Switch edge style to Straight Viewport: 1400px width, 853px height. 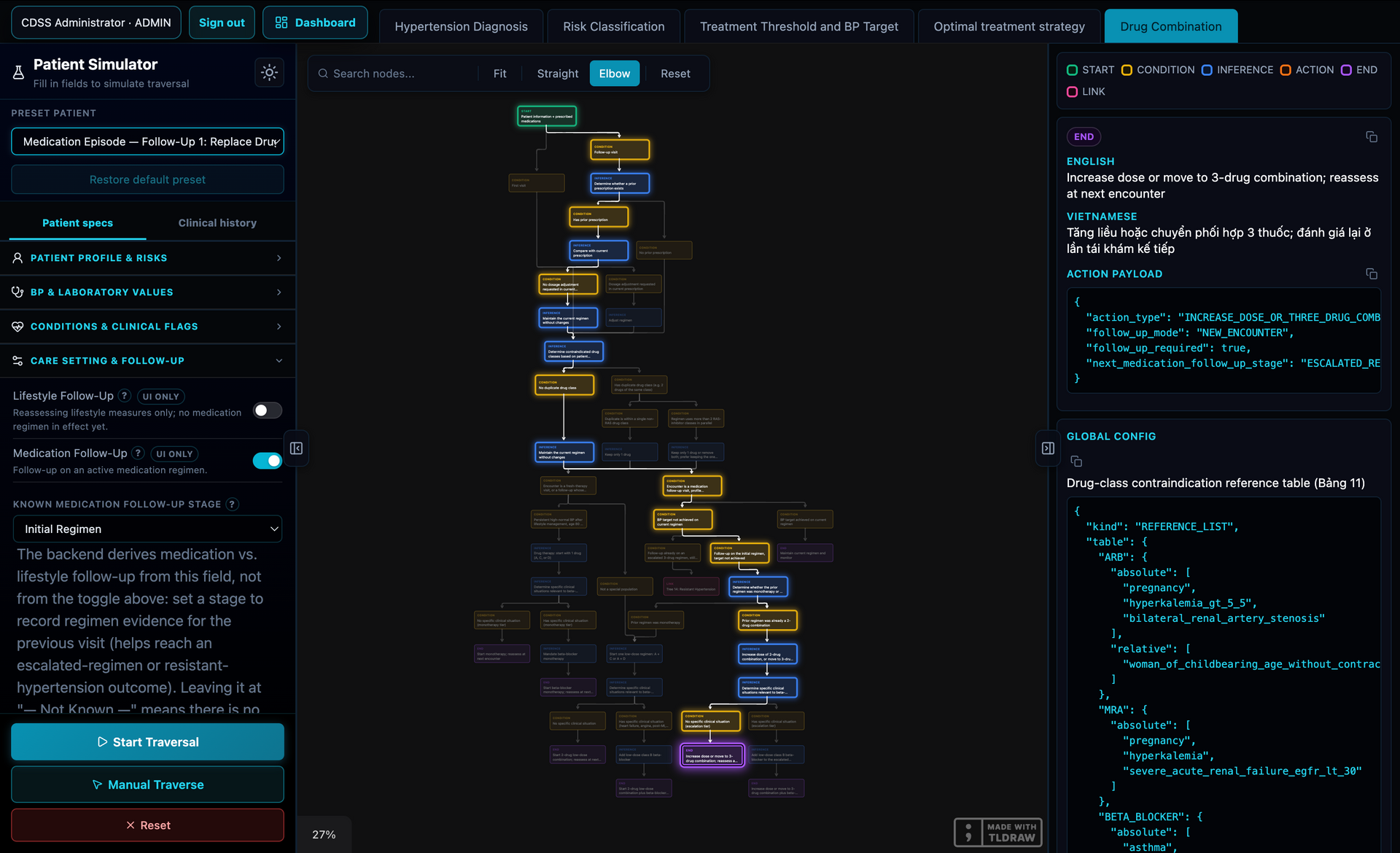(x=558, y=74)
